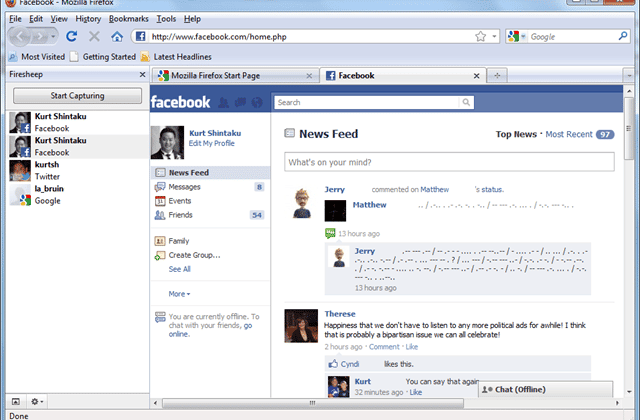Click into What's on your mind box
This screenshot has height=420, width=640.
click(449, 162)
